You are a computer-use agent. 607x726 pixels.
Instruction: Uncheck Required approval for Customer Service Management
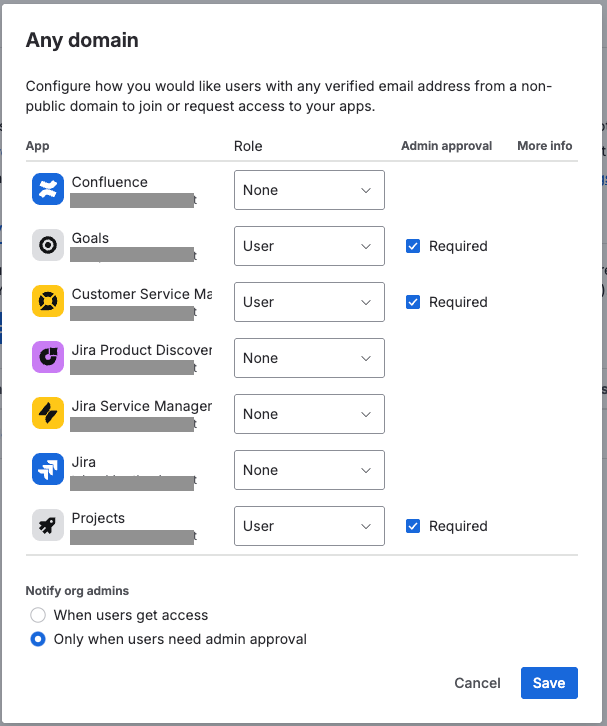point(413,302)
